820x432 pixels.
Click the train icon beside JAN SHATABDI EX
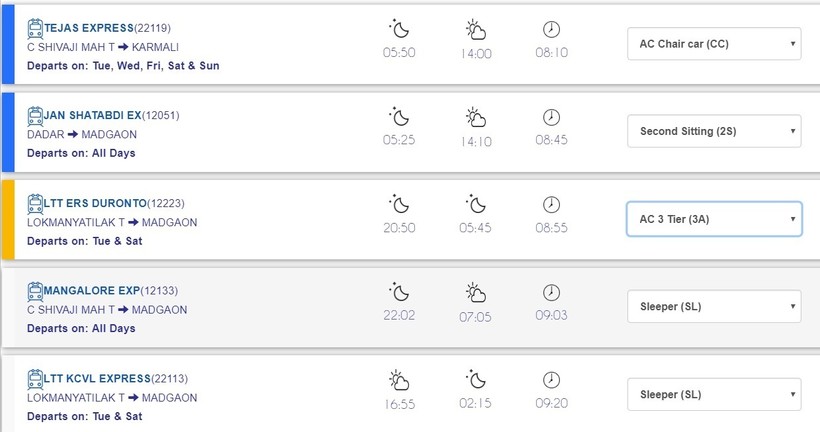point(35,115)
